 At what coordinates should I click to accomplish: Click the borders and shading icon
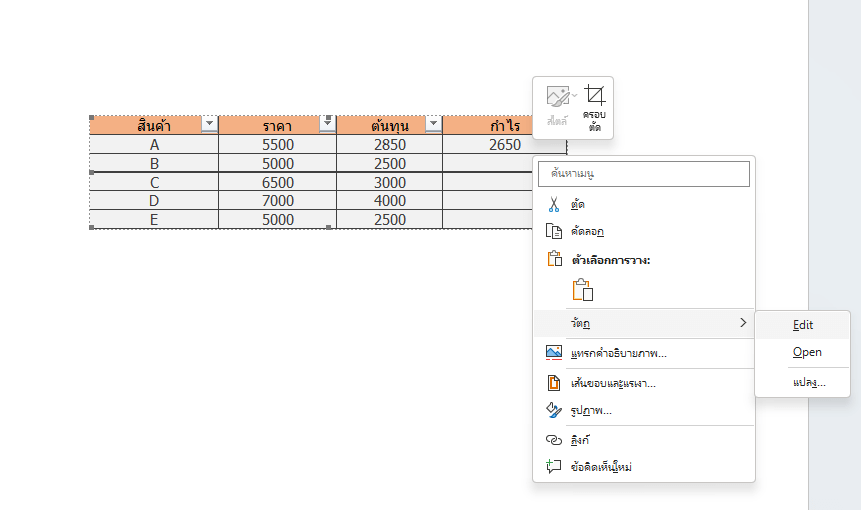[x=554, y=383]
